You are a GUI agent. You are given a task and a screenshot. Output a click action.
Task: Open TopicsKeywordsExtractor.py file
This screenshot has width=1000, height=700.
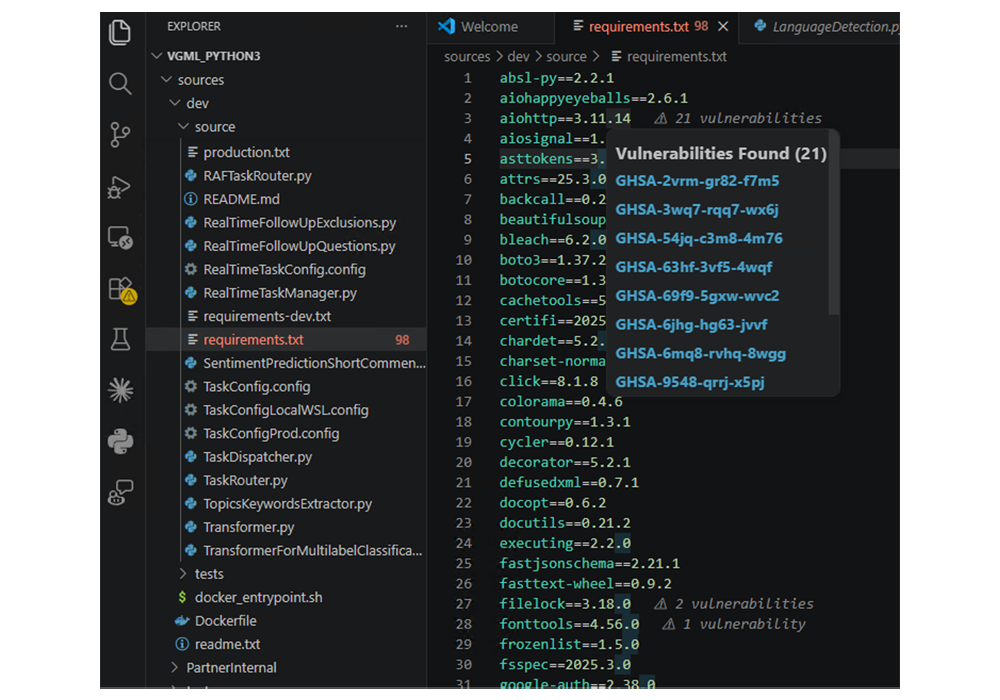(288, 504)
